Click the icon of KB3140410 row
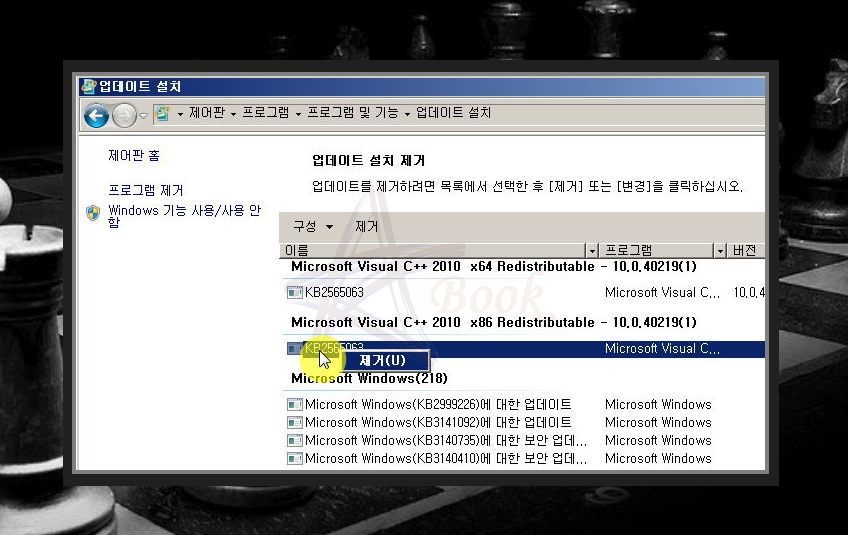Screen dimensions: 848x535 click(295, 459)
